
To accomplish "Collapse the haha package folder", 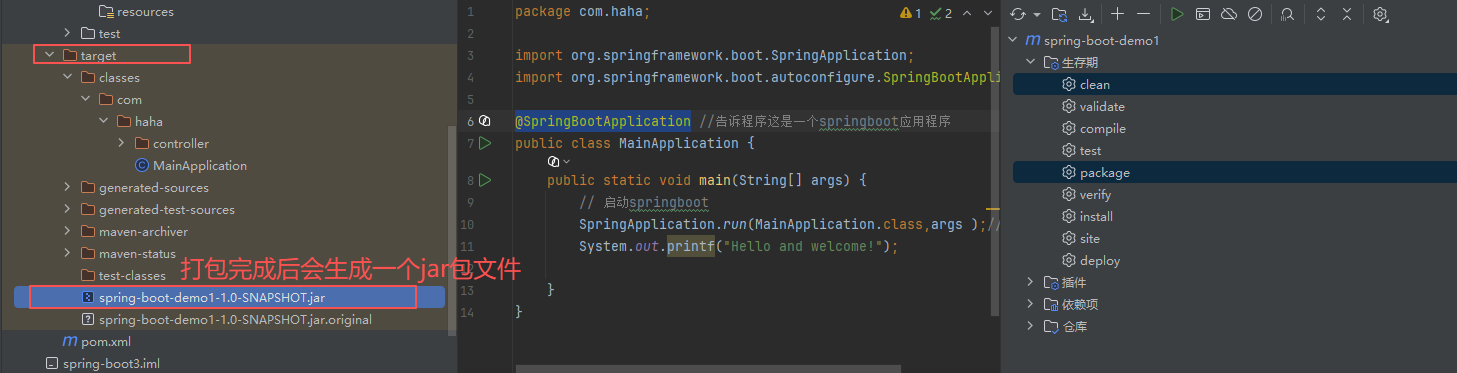I will point(103,121).
